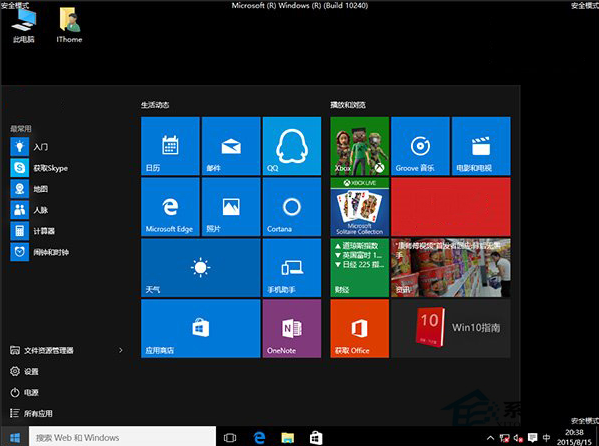Open the Xbox tile
599x446 pixels.
(359, 146)
